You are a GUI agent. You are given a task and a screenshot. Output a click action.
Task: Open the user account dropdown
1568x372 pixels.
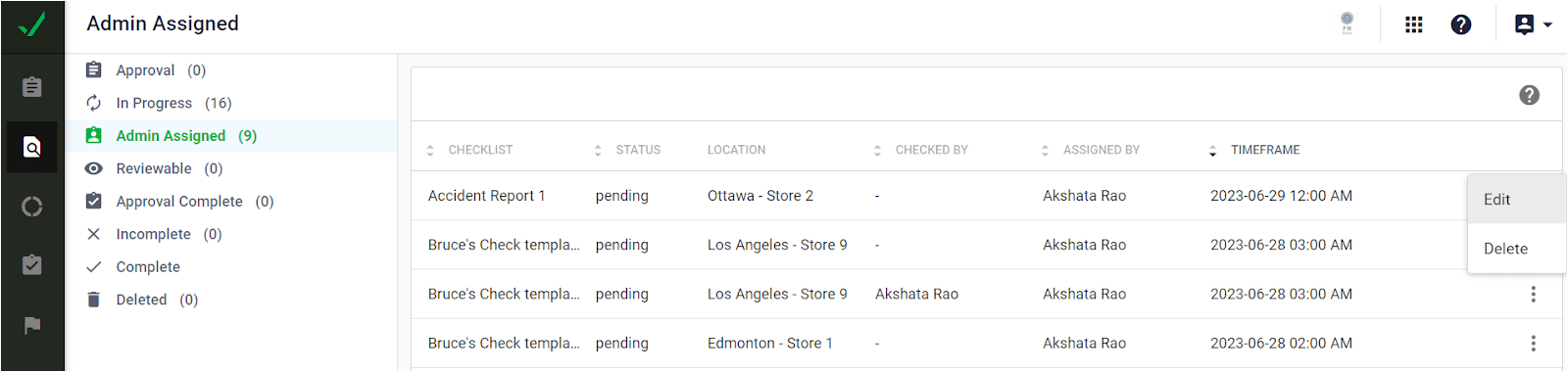coord(1533,24)
